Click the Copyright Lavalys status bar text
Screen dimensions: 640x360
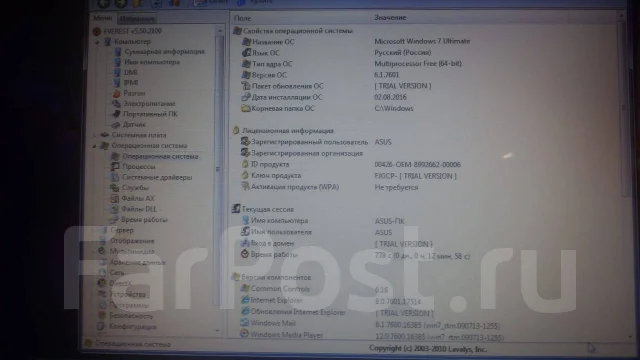[x=428, y=349]
